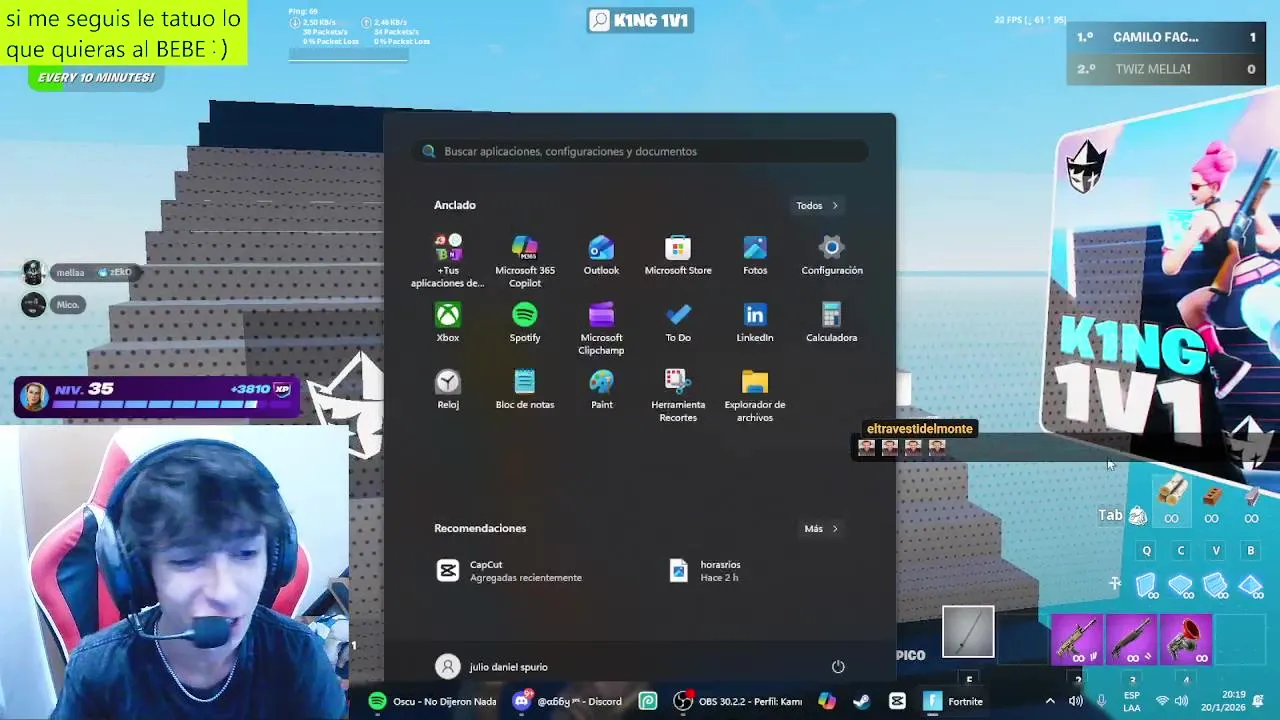Launch Outlook from pinned apps
1280x720 pixels.
point(601,255)
